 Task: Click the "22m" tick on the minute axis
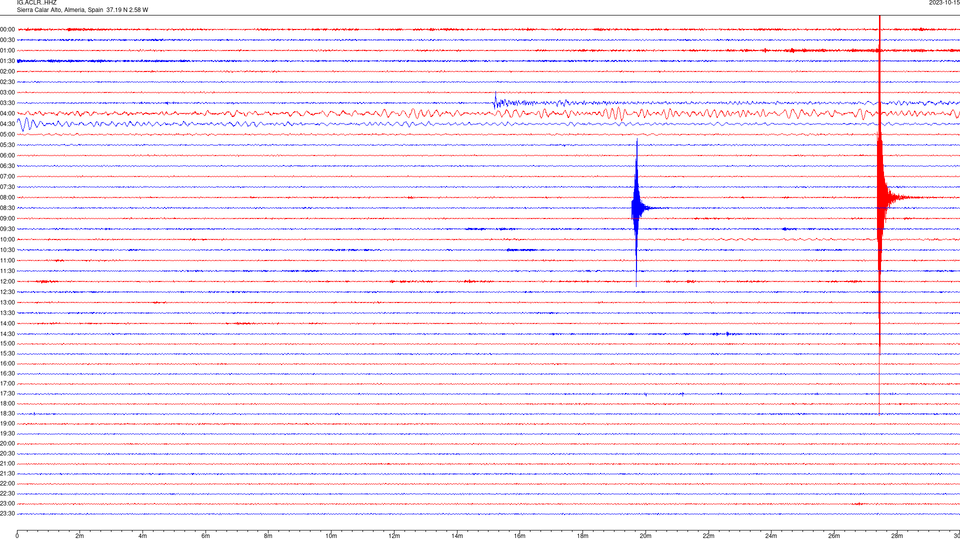(x=708, y=536)
